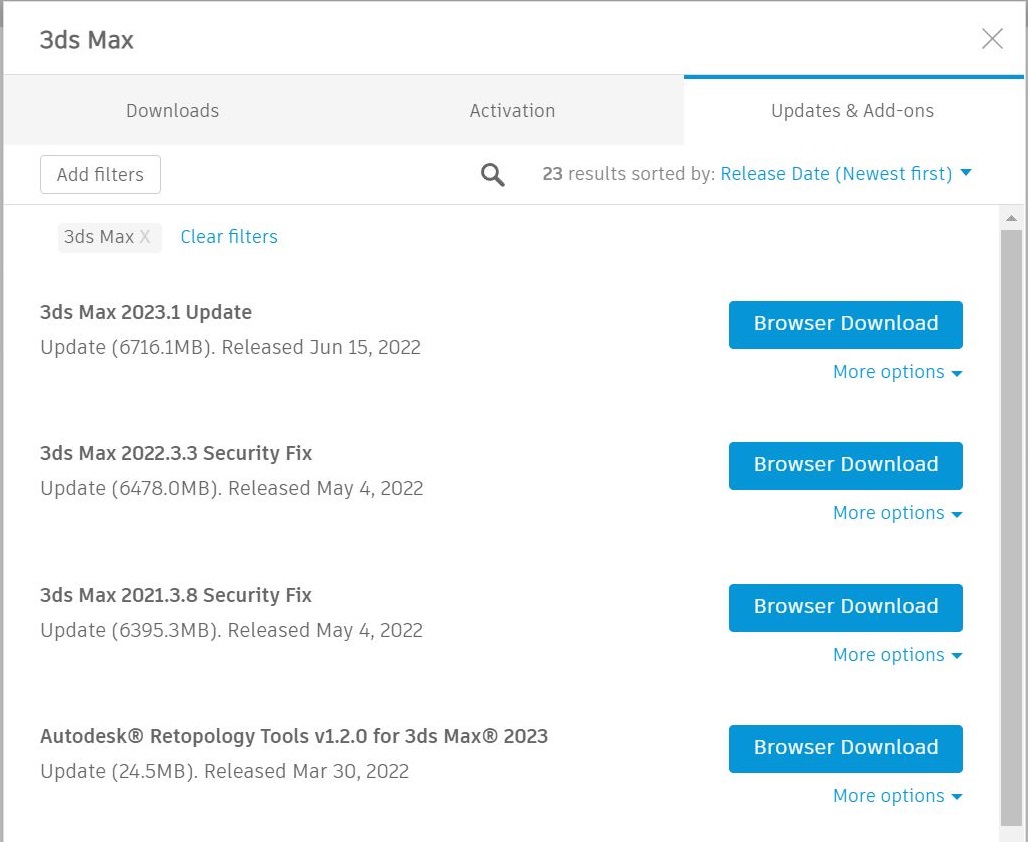Close the 3ds Max dialog
This screenshot has width=1028, height=842.
click(x=992, y=39)
